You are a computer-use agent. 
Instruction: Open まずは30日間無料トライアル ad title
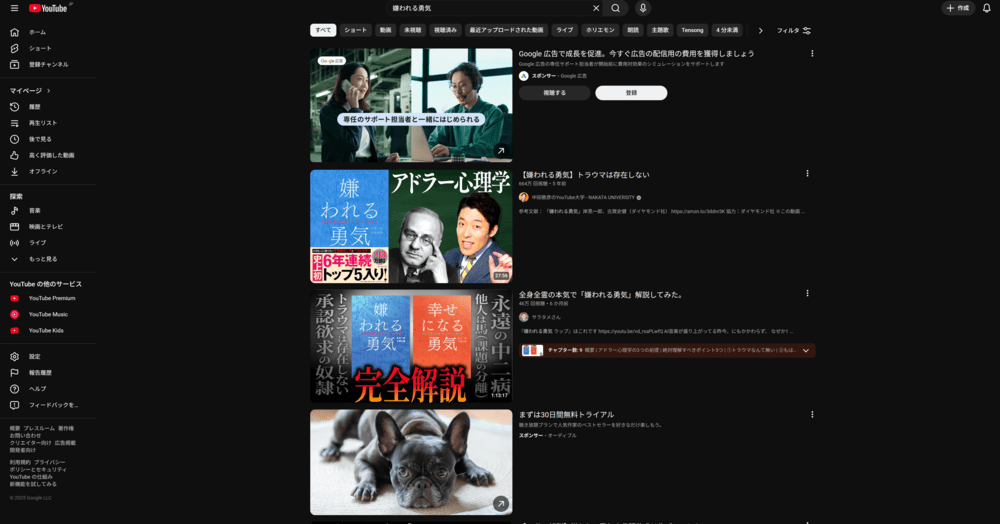pos(566,415)
